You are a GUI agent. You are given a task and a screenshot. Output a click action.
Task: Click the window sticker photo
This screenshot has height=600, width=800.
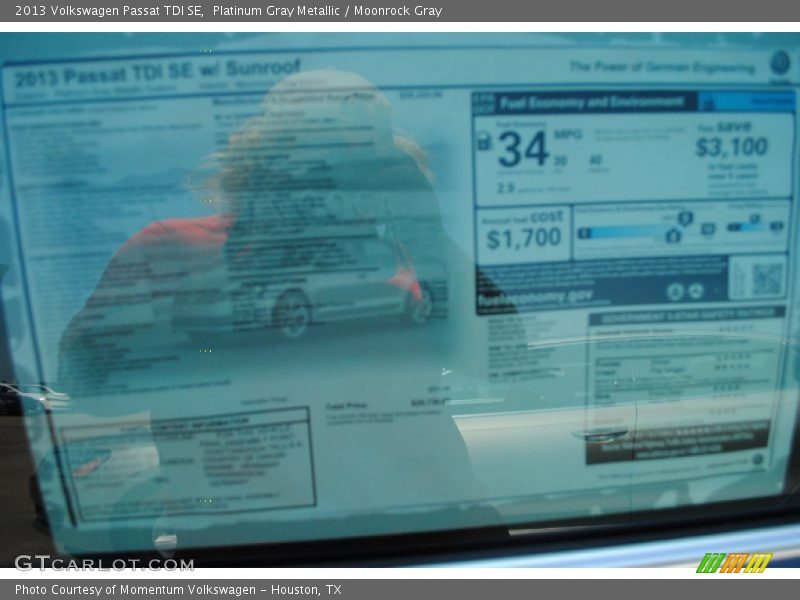click(x=400, y=300)
